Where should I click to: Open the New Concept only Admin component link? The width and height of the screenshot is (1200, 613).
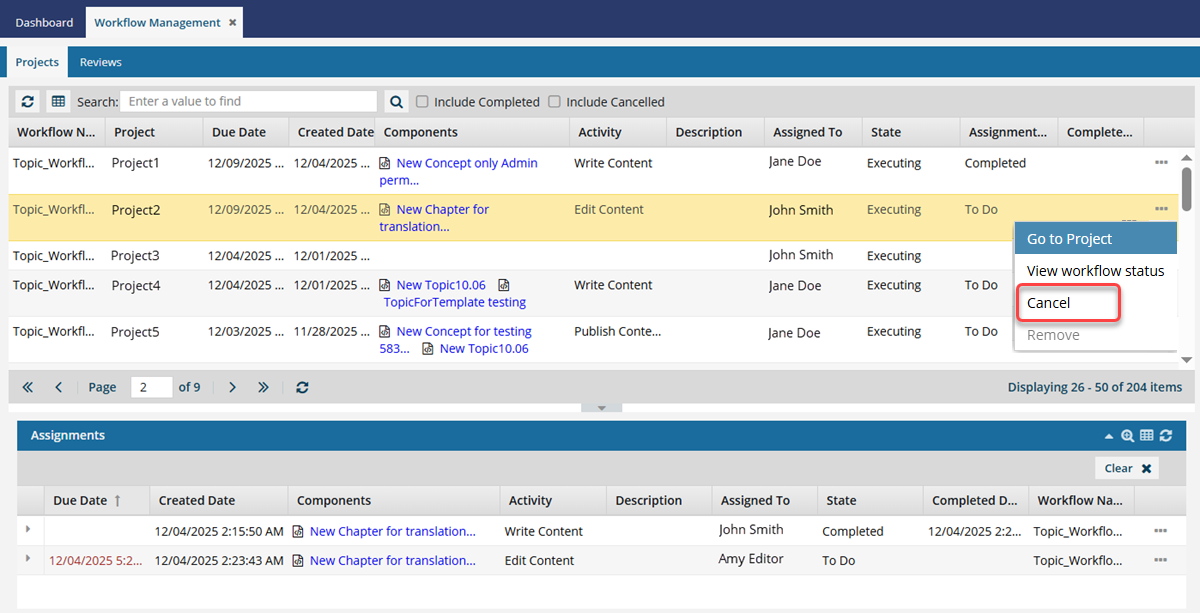466,163
